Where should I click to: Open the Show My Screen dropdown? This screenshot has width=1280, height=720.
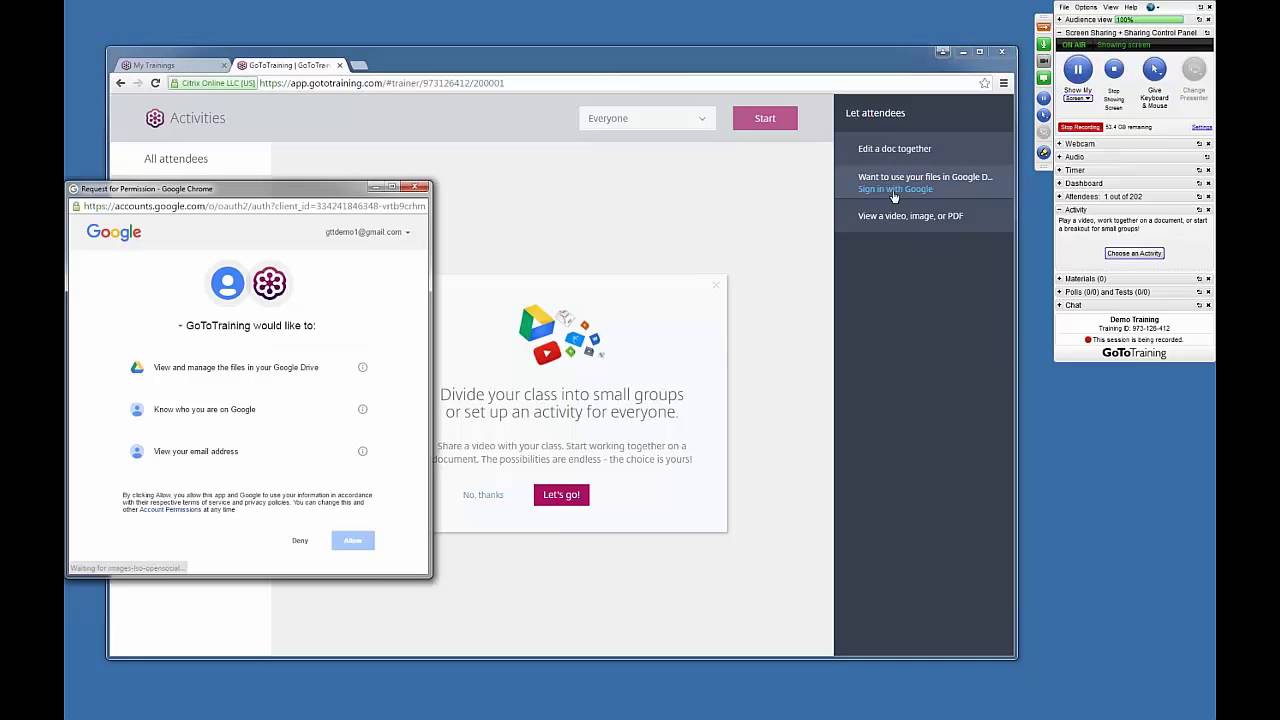tap(1078, 99)
